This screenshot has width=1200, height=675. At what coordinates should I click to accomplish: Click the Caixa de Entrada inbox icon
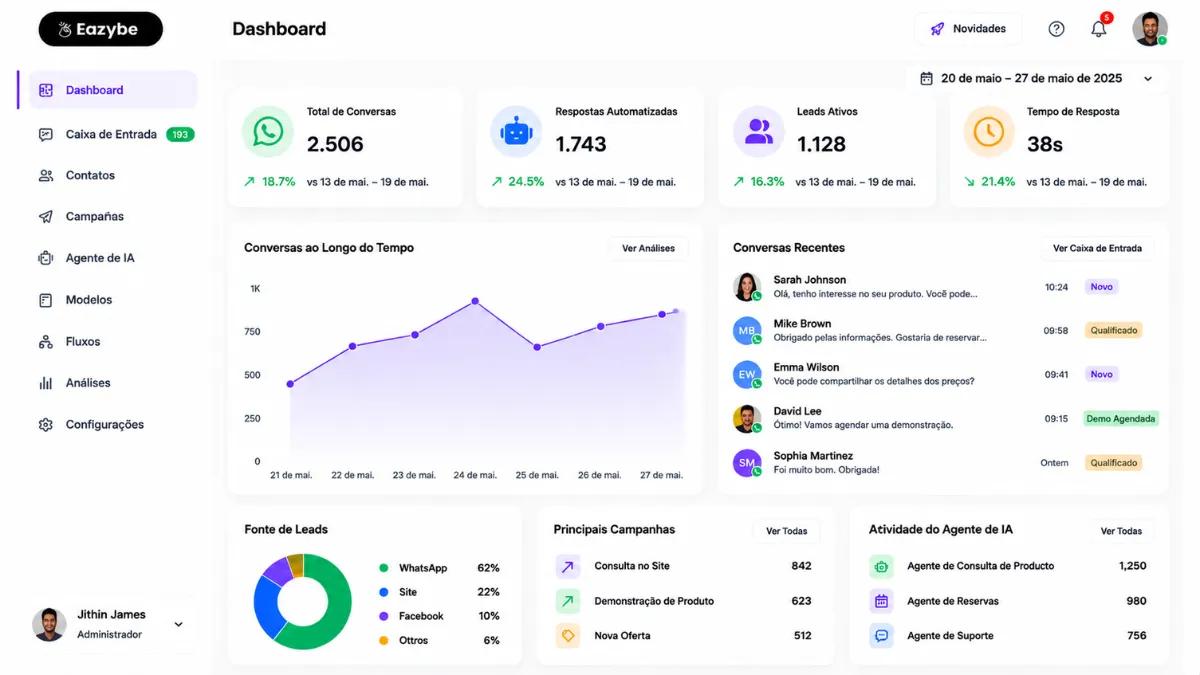(x=46, y=134)
